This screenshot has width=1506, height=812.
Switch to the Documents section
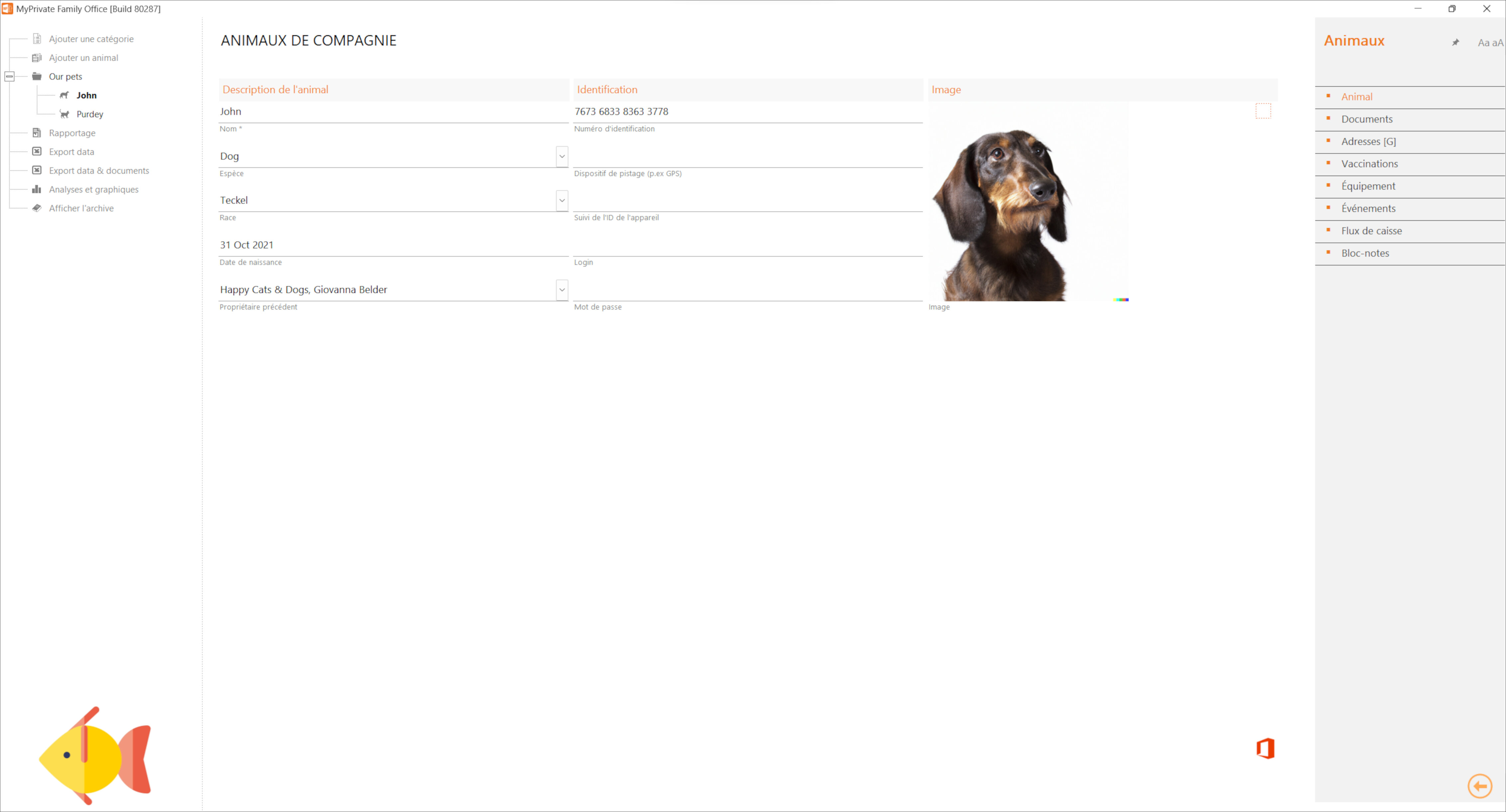1367,119
